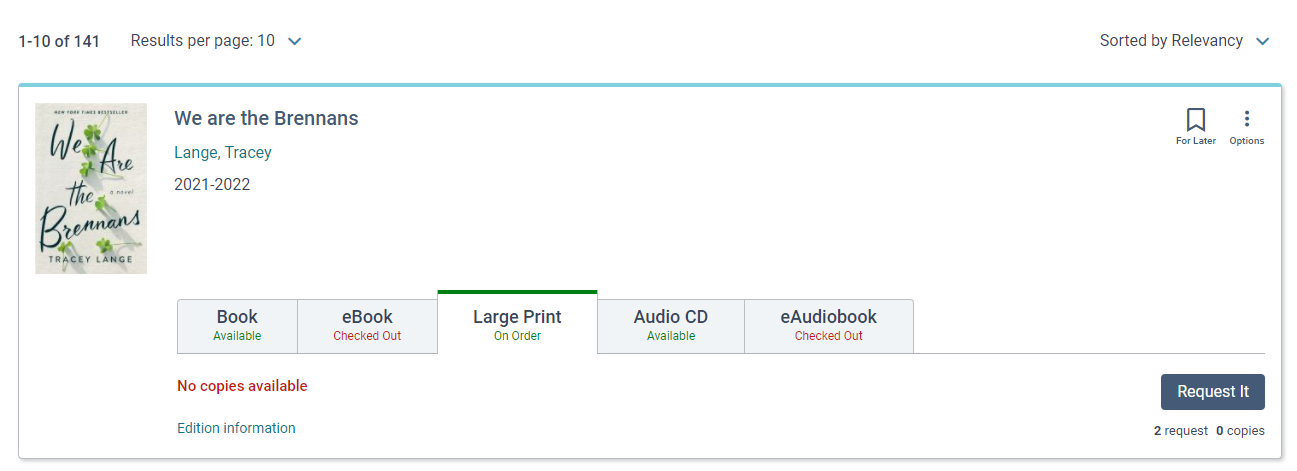Click the '0 copies' count text
Image resolution: width=1297 pixels, height=471 pixels.
coord(1240,431)
